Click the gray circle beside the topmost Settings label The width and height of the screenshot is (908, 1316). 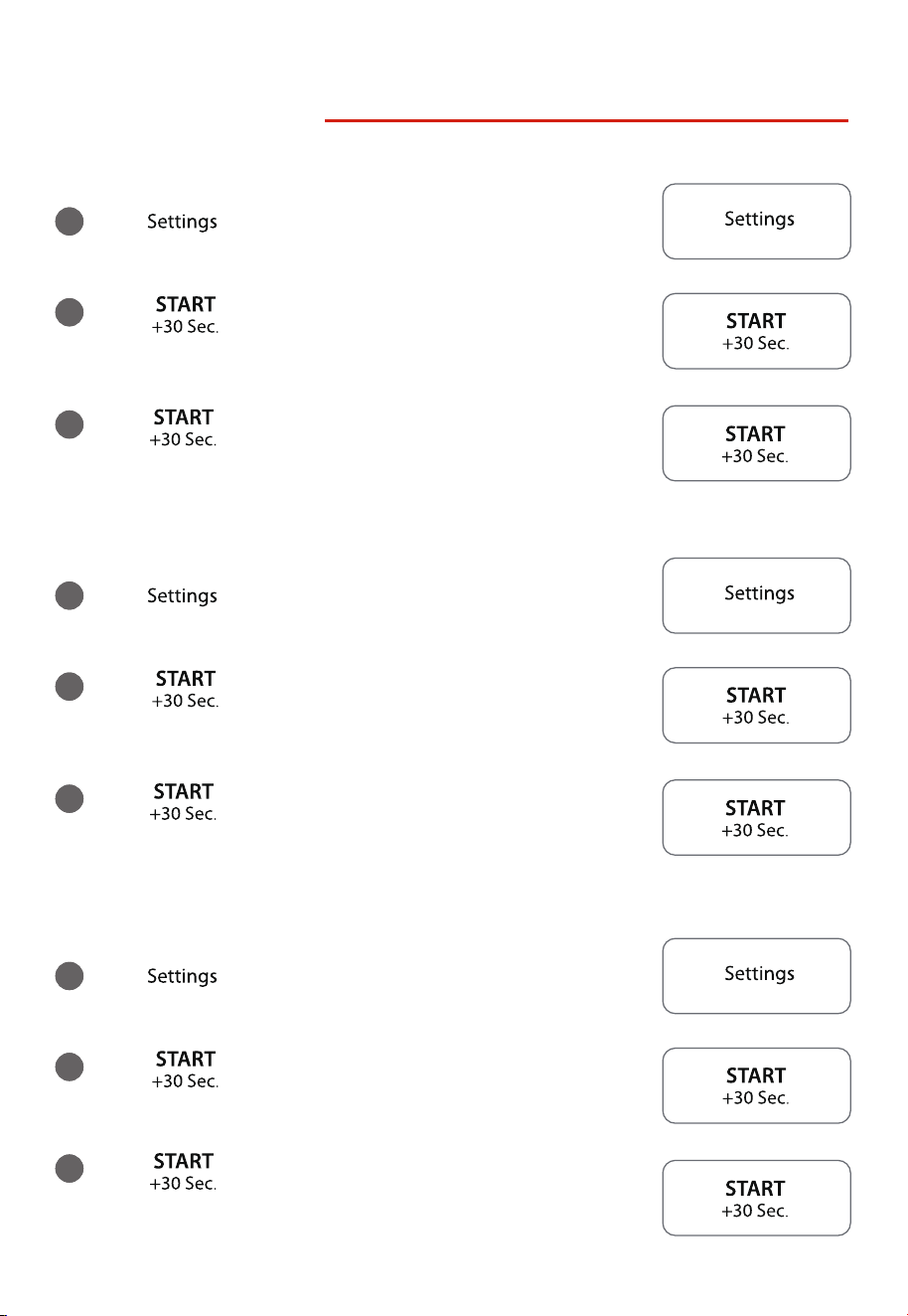click(69, 221)
